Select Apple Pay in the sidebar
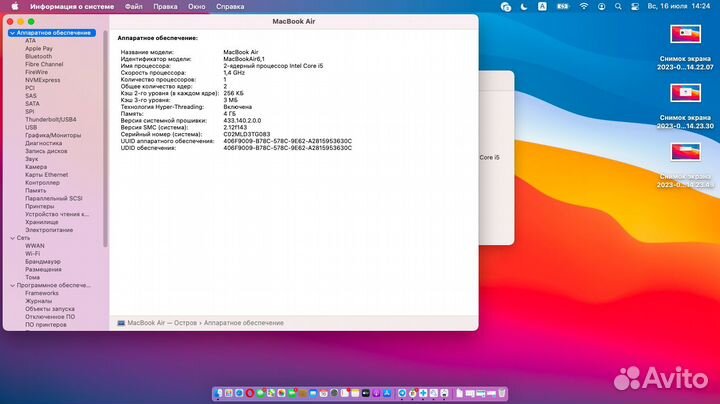Image resolution: width=720 pixels, height=404 pixels. (x=39, y=49)
